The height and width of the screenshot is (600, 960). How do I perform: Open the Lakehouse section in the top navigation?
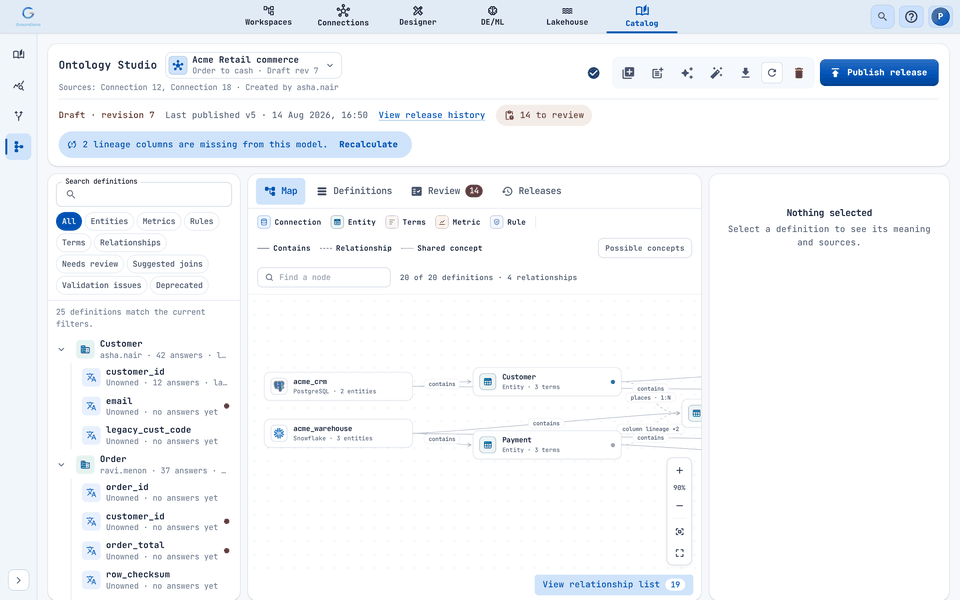(x=567, y=16)
